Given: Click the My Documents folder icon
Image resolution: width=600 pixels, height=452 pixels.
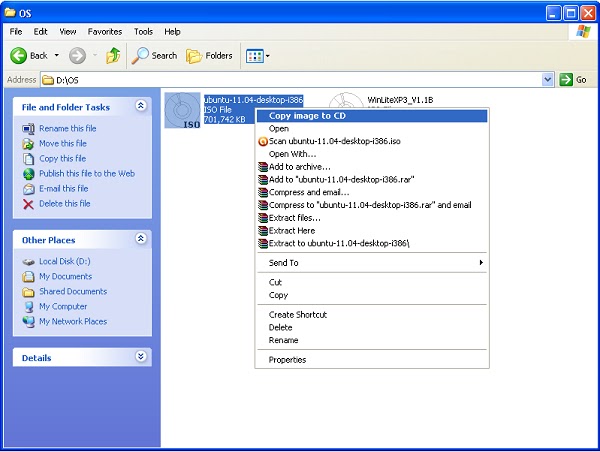Looking at the screenshot, I should (28, 276).
